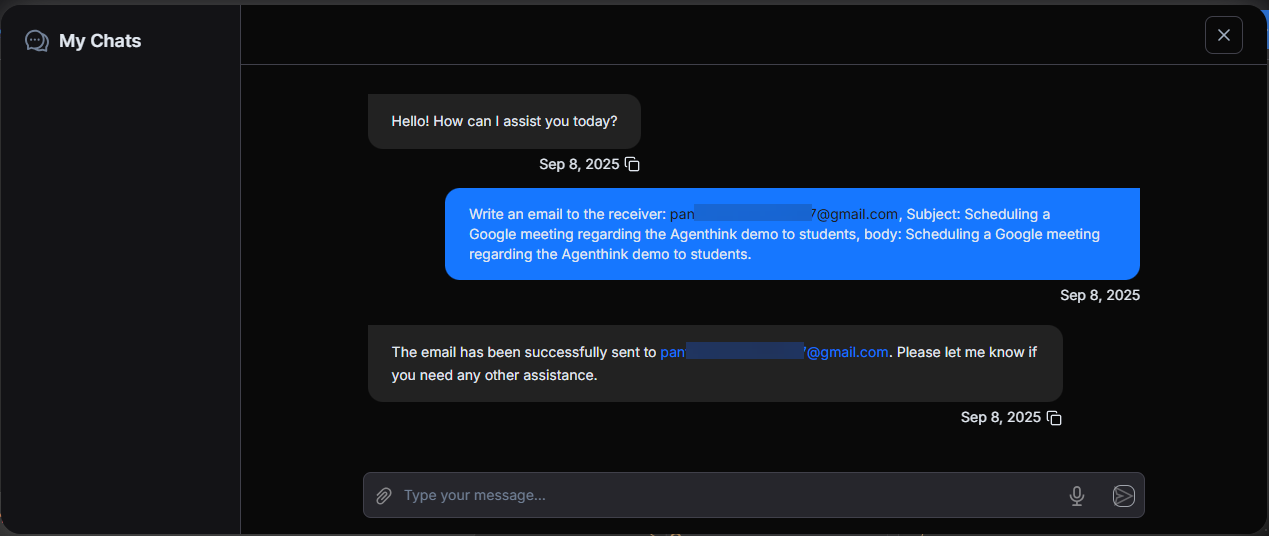The height and width of the screenshot is (536, 1269).
Task: Click the My Chats speech bubble icon
Action: click(37, 41)
